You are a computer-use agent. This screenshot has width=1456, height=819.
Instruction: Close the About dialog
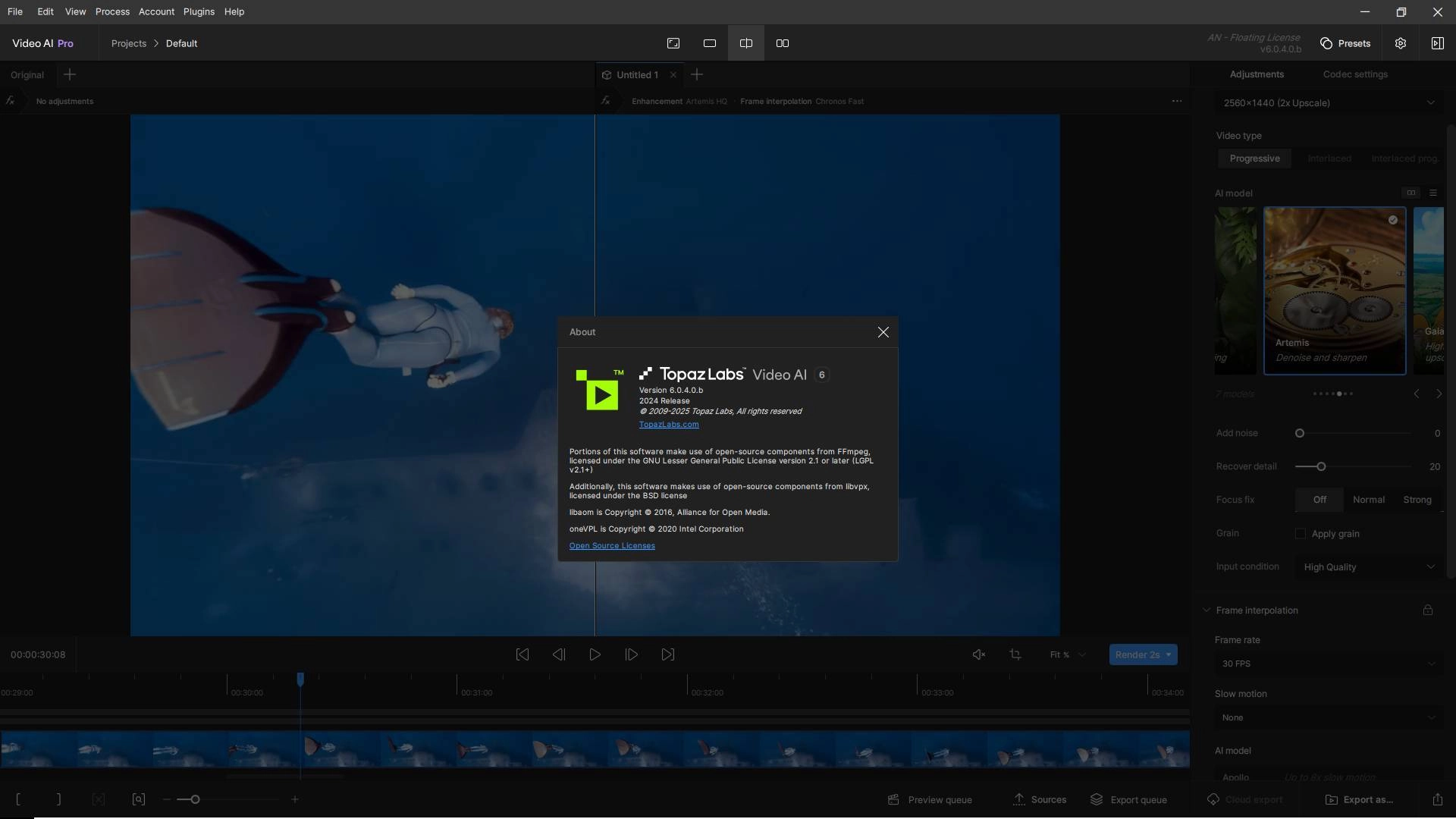(883, 332)
